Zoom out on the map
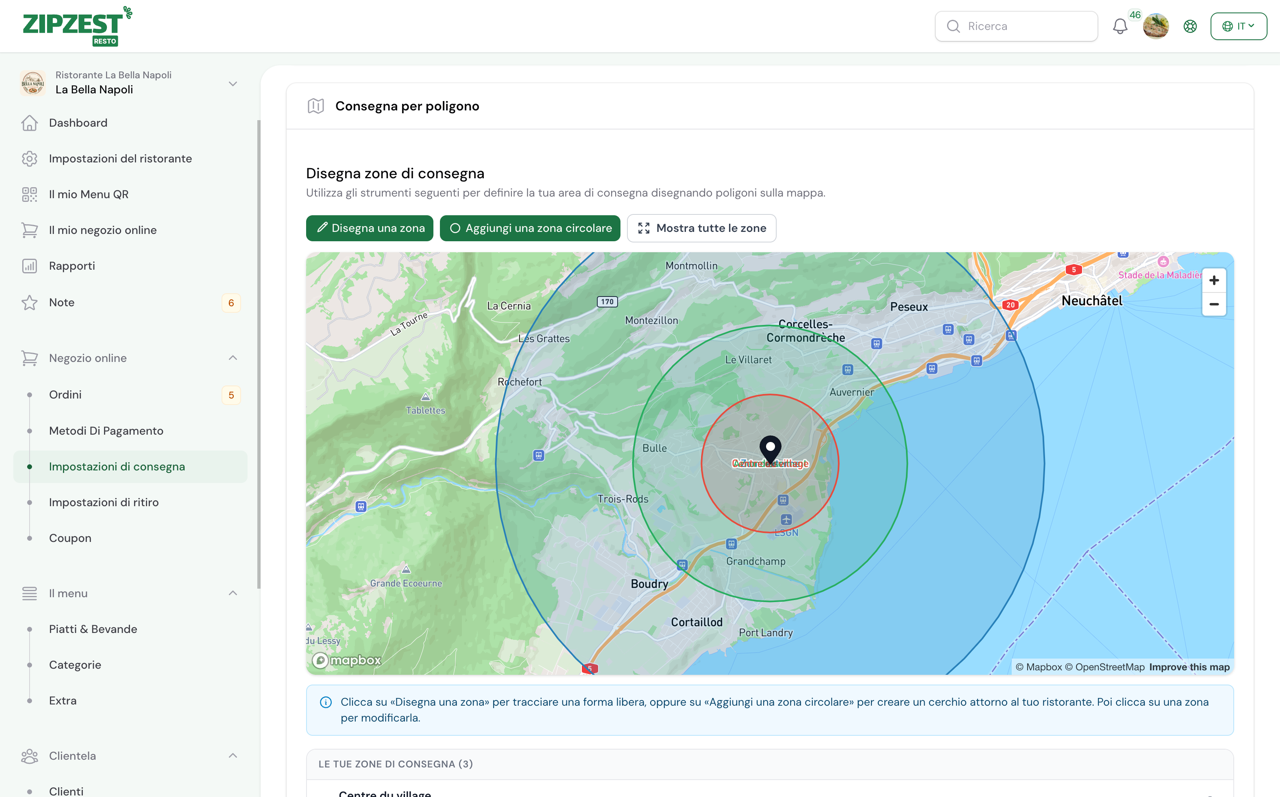This screenshot has height=797, width=1280. tap(1214, 304)
